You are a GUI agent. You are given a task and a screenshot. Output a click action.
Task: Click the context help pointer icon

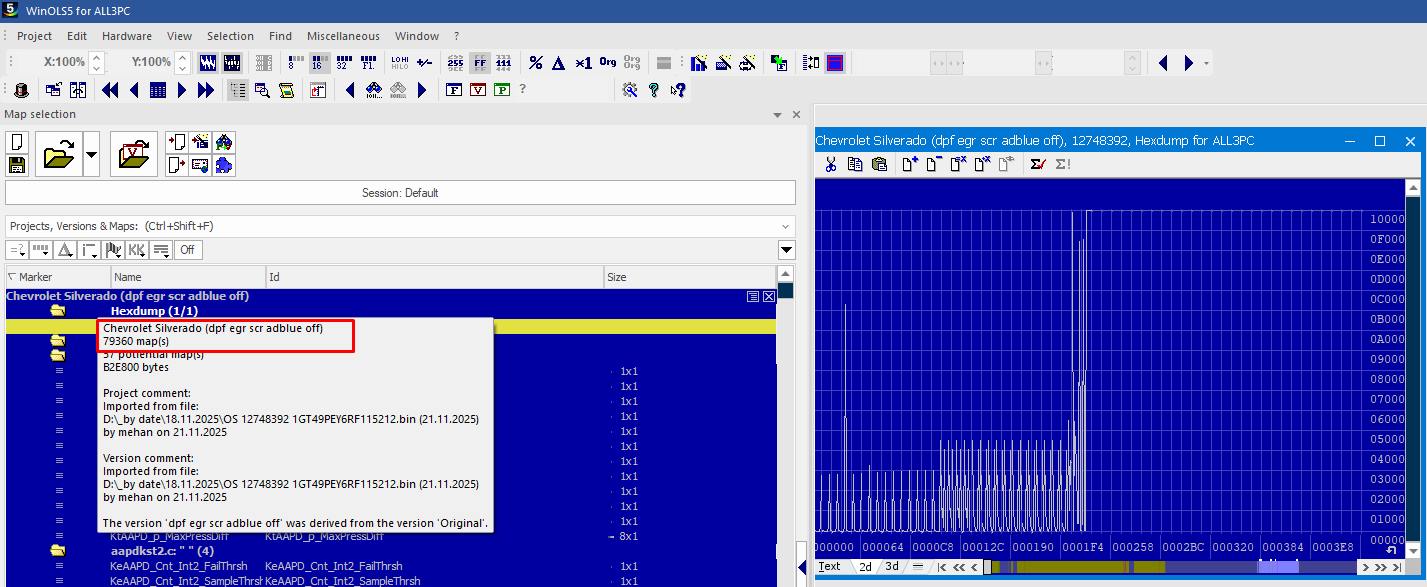678,90
